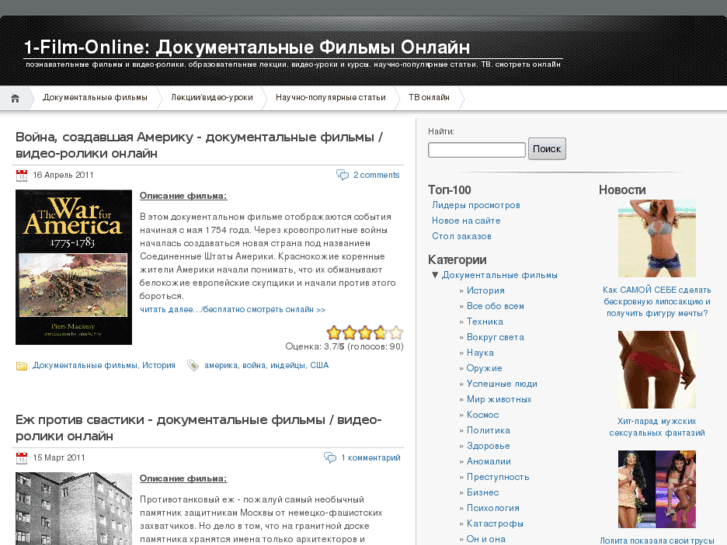Open The War for America poster thumbnail

(x=74, y=267)
